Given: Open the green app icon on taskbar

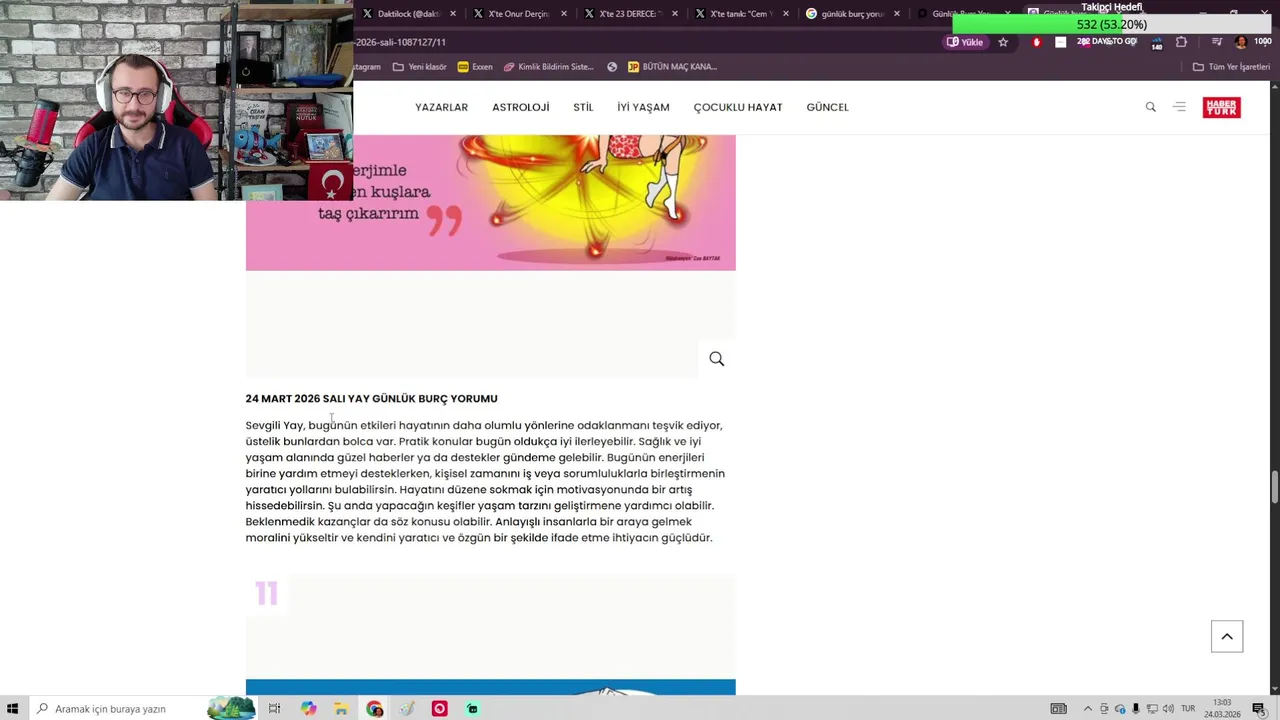Looking at the screenshot, I should pyautogui.click(x=472, y=708).
